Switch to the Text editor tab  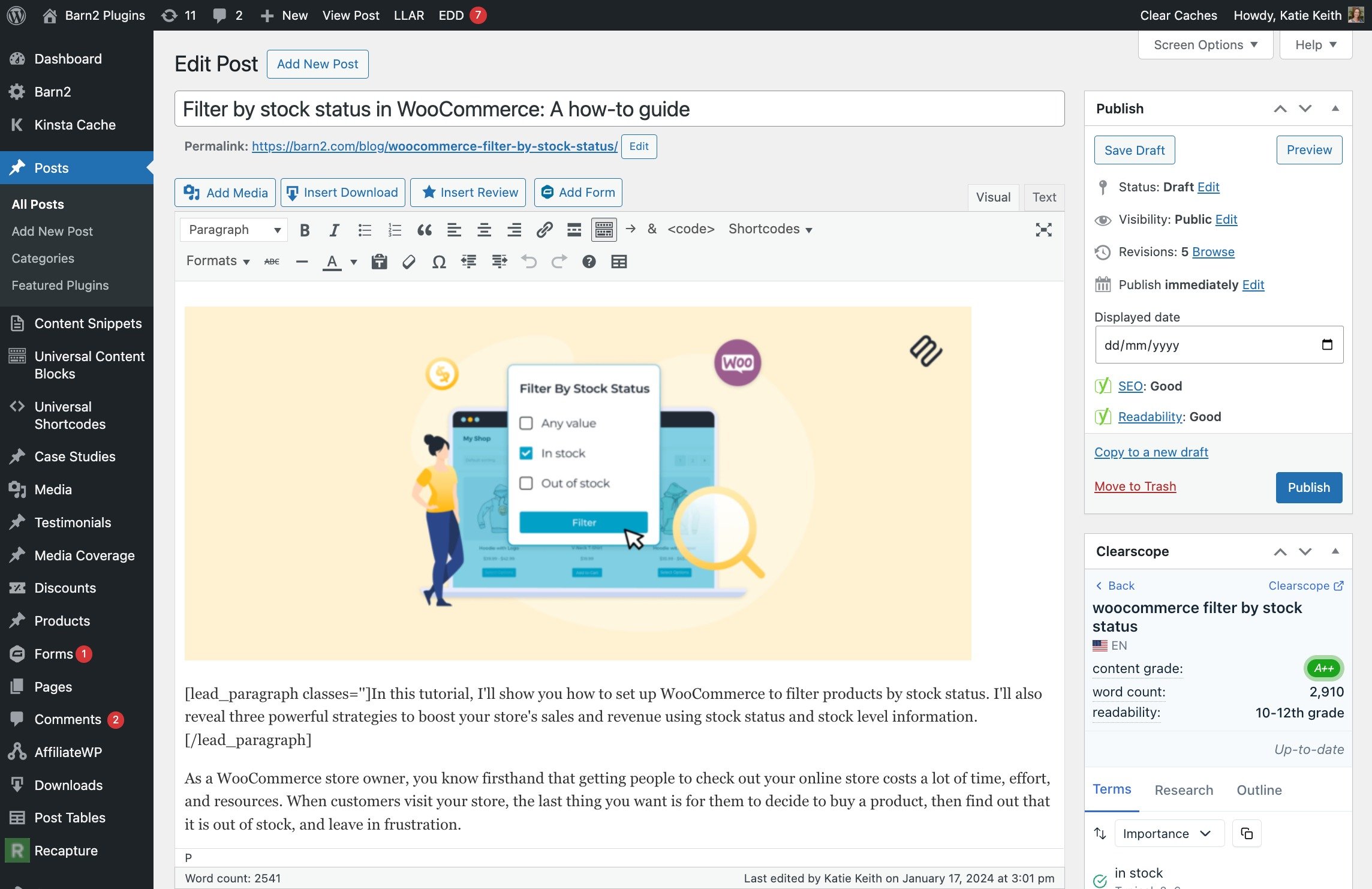(1044, 197)
